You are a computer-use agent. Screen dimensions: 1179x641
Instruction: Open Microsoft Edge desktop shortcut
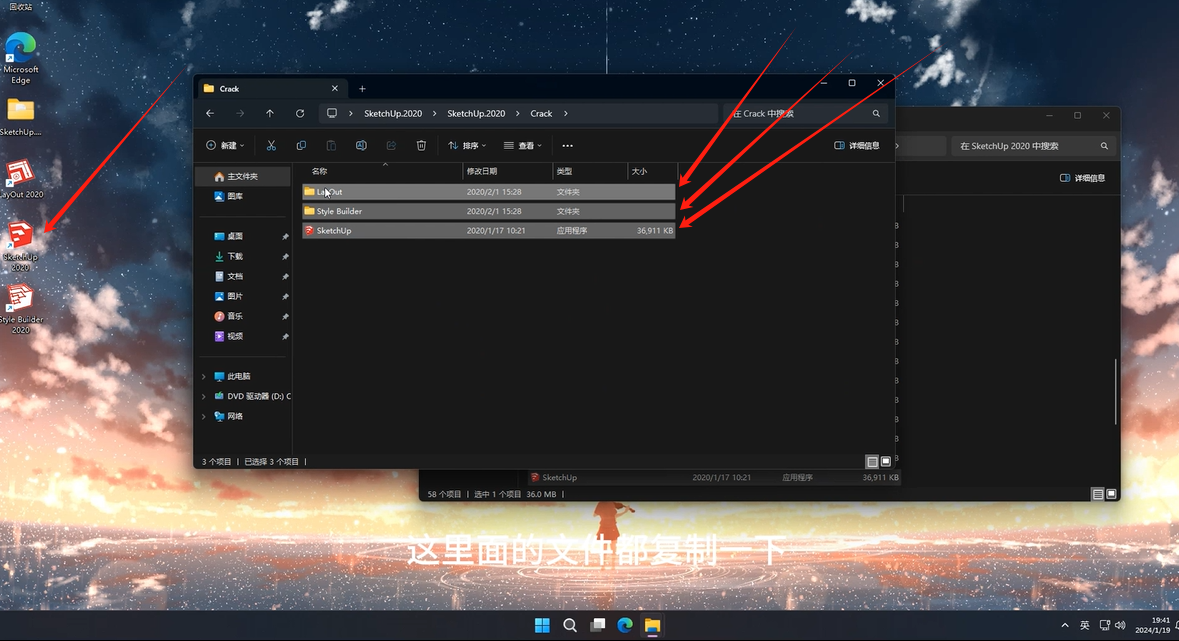coord(20,58)
